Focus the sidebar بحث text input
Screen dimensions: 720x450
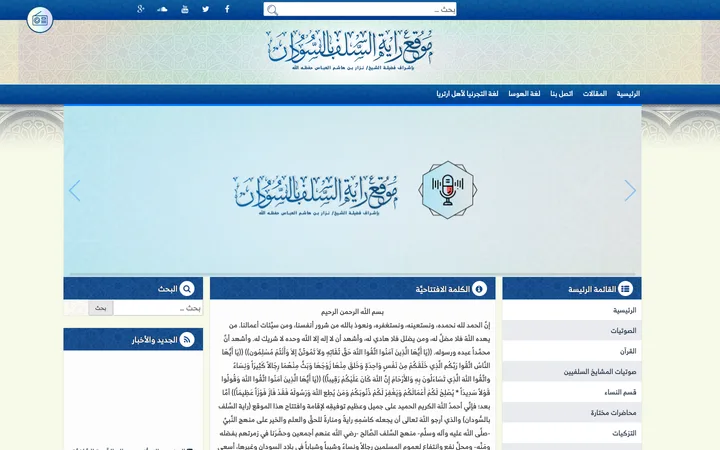coord(158,308)
